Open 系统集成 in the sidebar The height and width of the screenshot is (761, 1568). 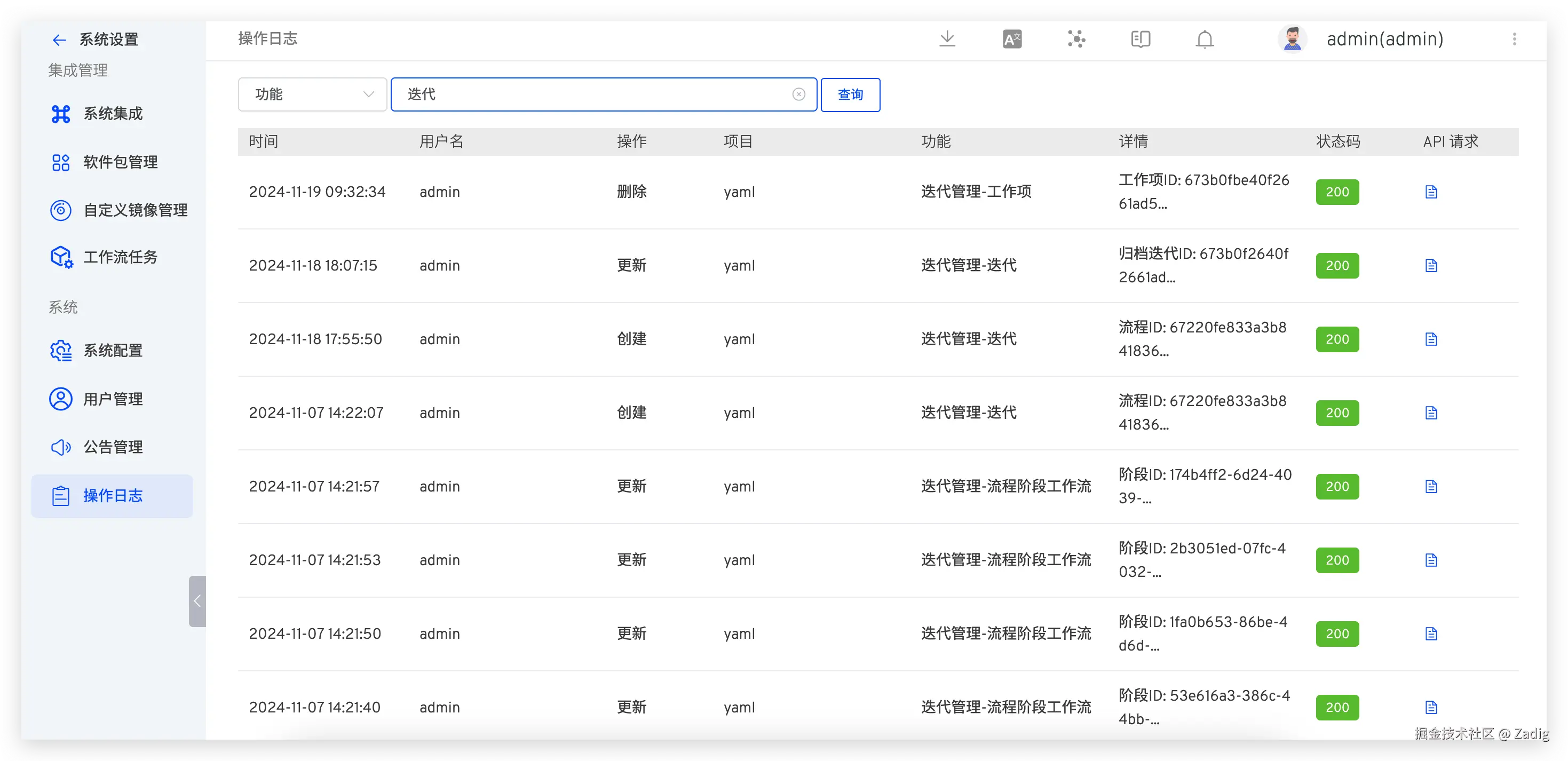coord(113,114)
